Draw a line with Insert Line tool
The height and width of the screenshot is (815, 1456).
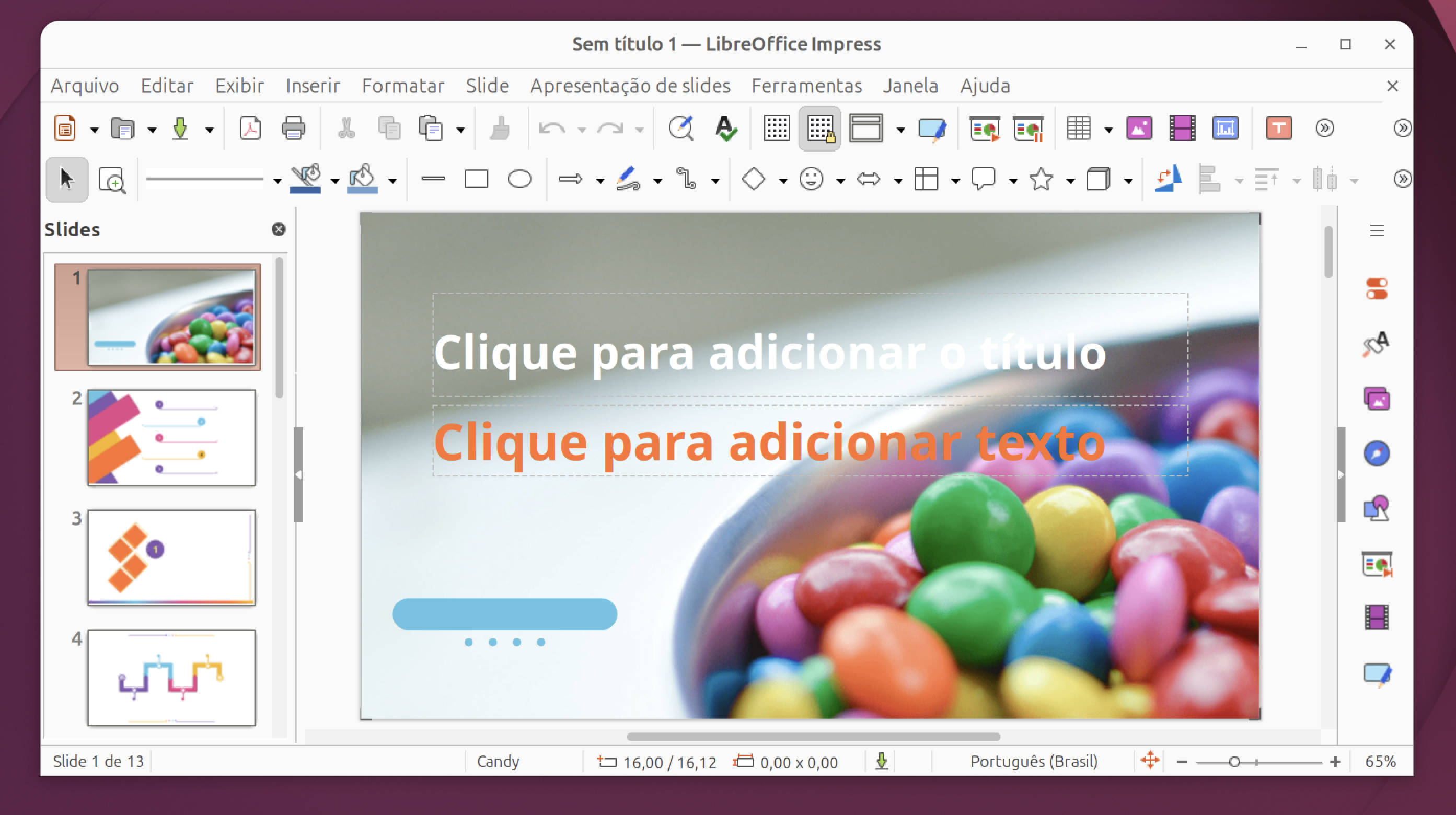[434, 179]
